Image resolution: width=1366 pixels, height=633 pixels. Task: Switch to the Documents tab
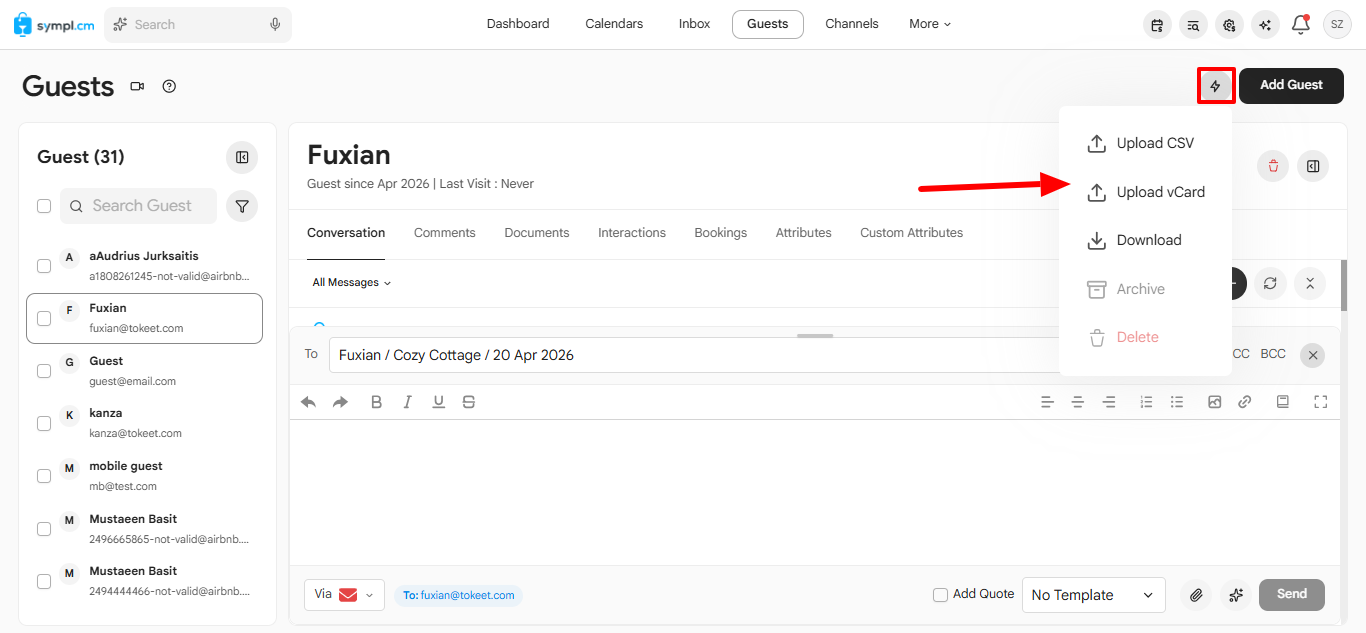(x=537, y=233)
